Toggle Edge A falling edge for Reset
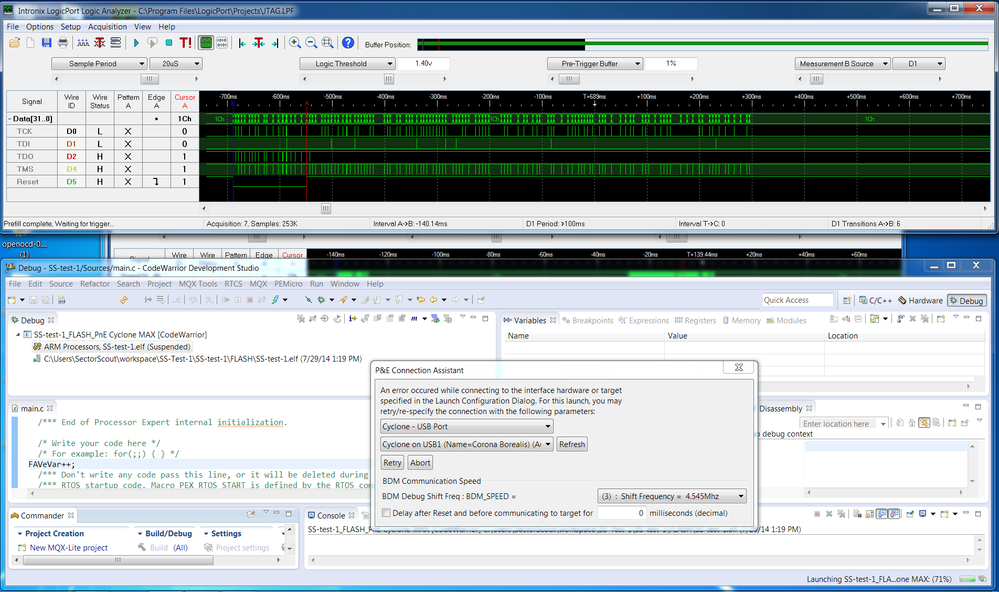This screenshot has height=592, width=999. 156,182
